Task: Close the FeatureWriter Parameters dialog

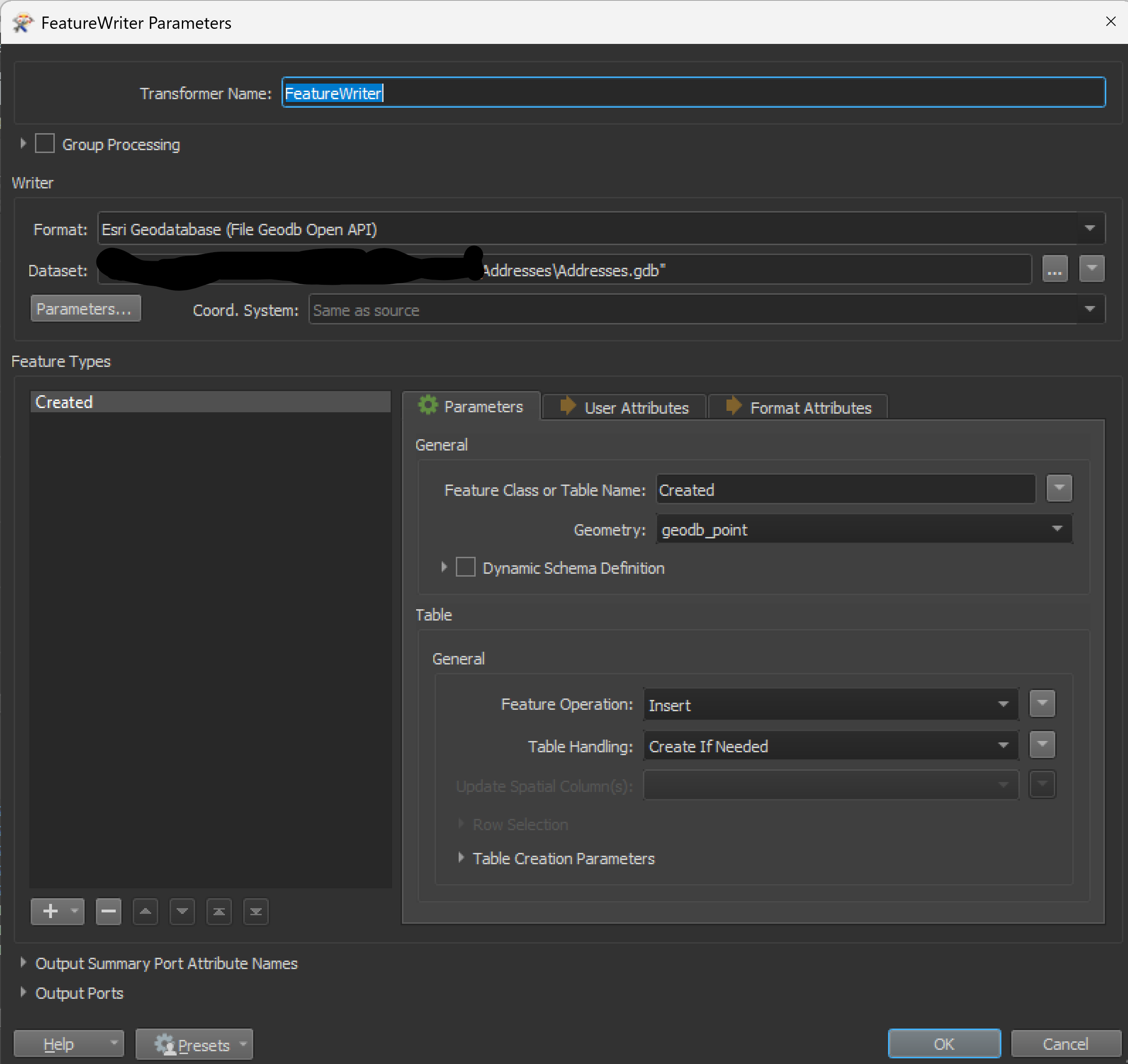Action: [x=1111, y=22]
